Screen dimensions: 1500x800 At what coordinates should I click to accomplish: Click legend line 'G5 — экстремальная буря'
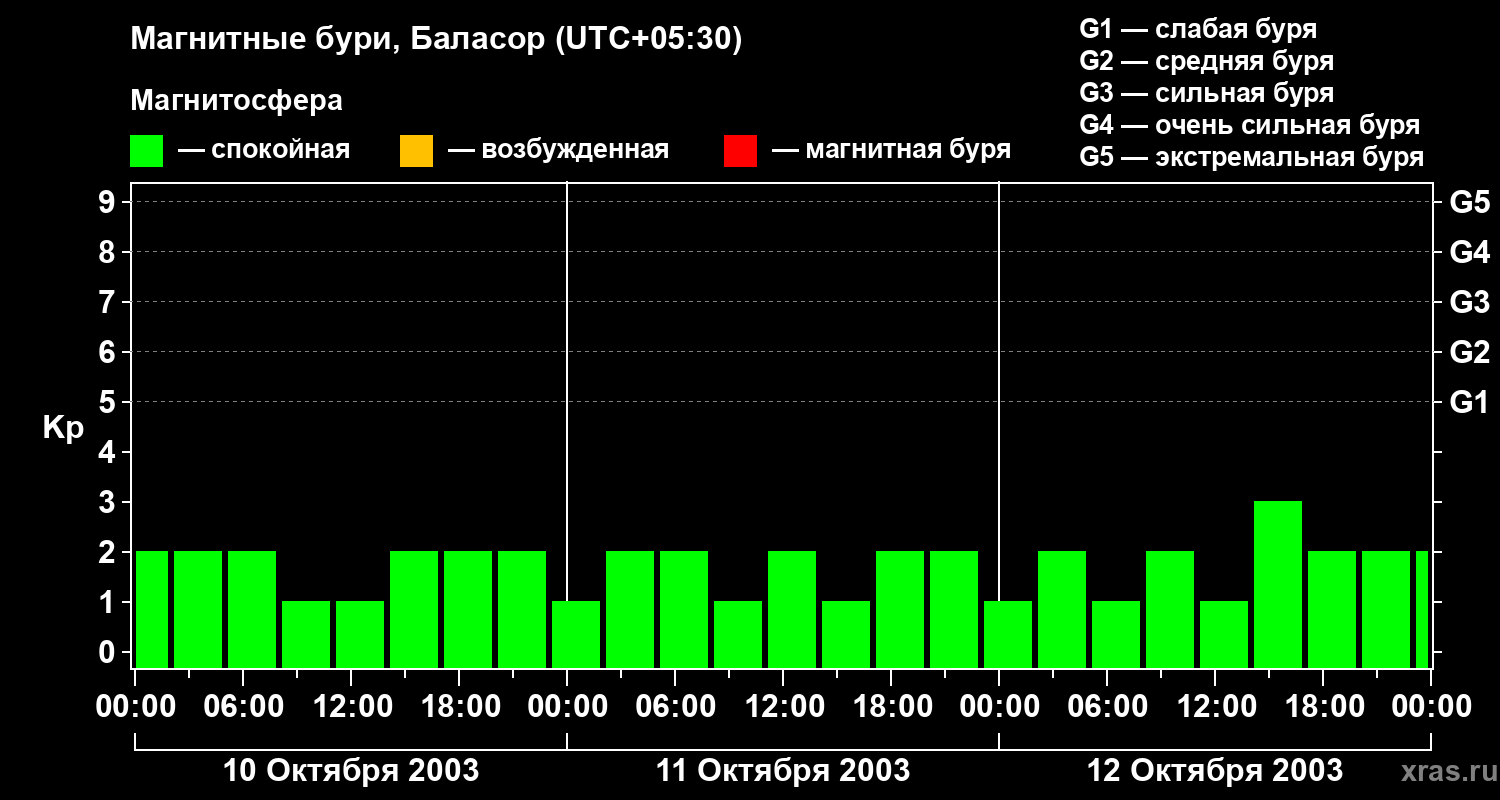(x=1251, y=157)
